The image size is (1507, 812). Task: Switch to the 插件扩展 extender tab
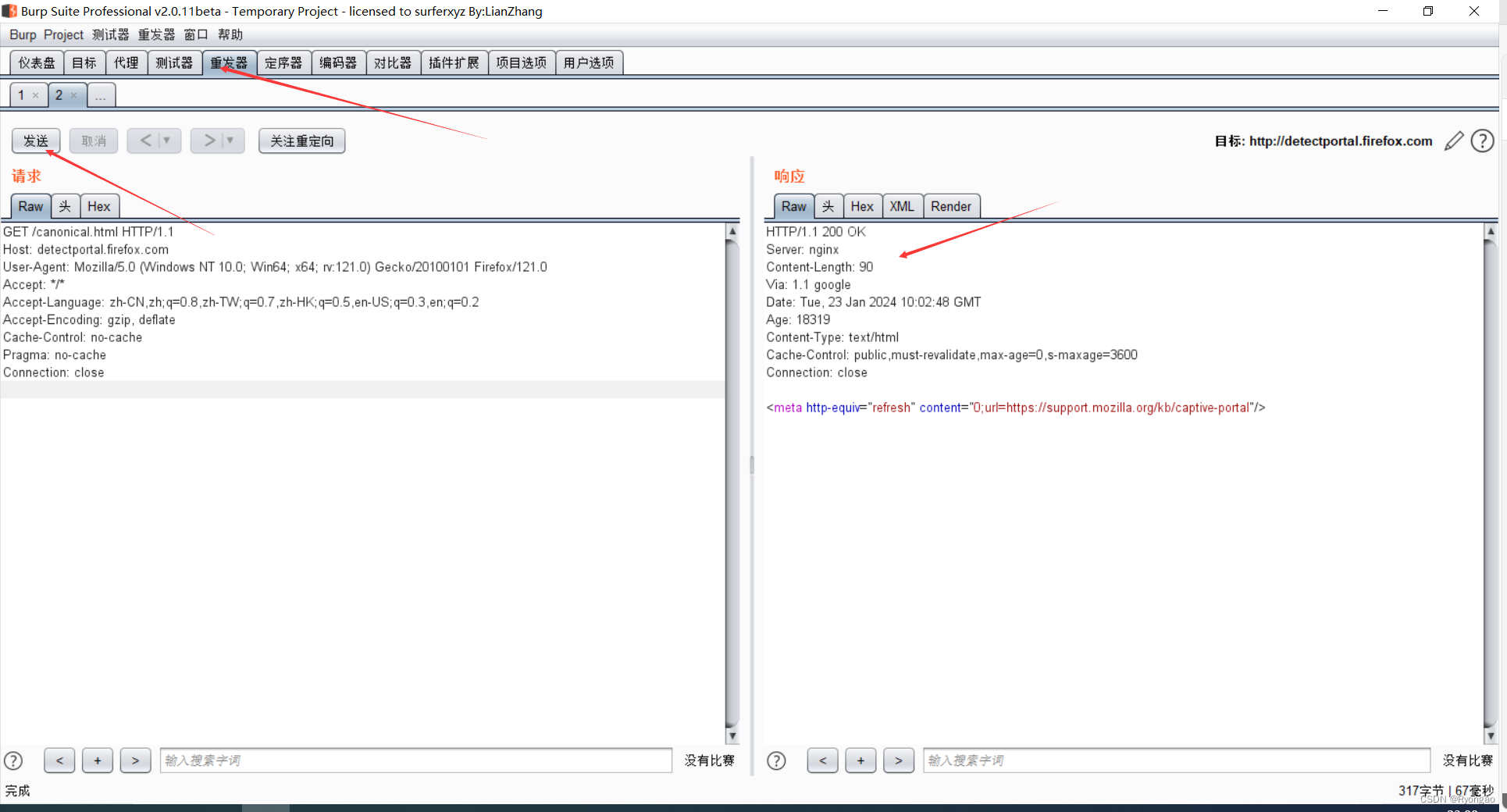tap(454, 62)
